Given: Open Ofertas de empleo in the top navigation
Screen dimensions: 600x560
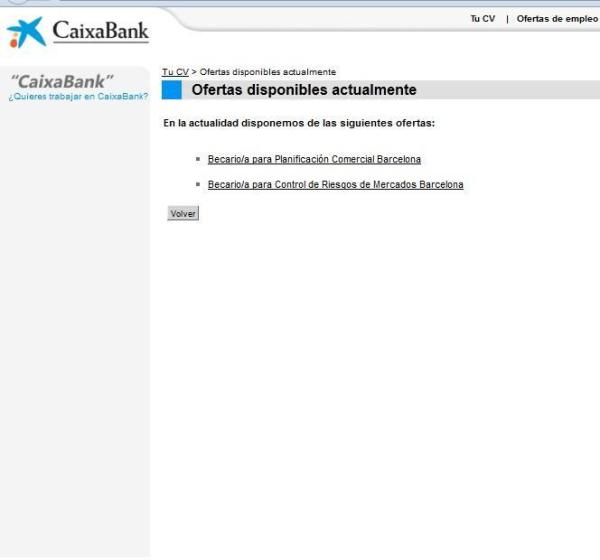Looking at the screenshot, I should [x=556, y=20].
